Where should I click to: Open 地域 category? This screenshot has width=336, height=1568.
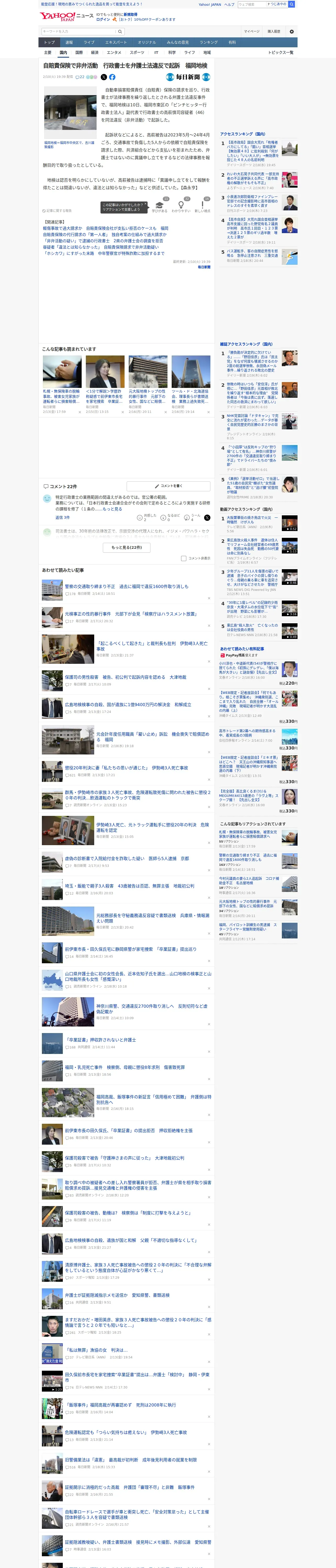point(207,52)
